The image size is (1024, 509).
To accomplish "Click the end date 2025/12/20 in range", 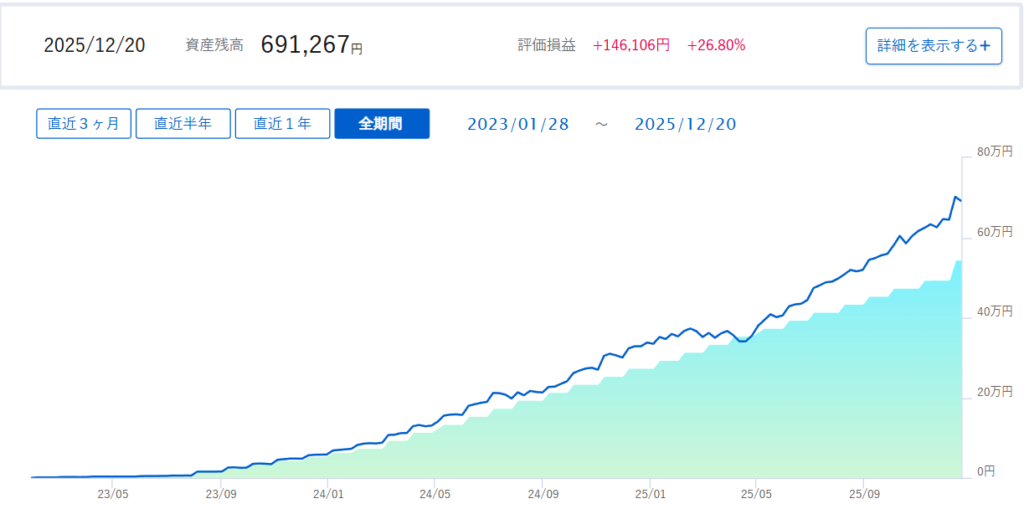I will pos(685,124).
